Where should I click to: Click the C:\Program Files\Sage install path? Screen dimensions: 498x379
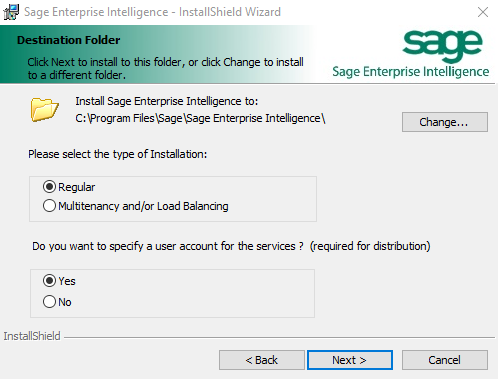pyautogui.click(x=200, y=118)
